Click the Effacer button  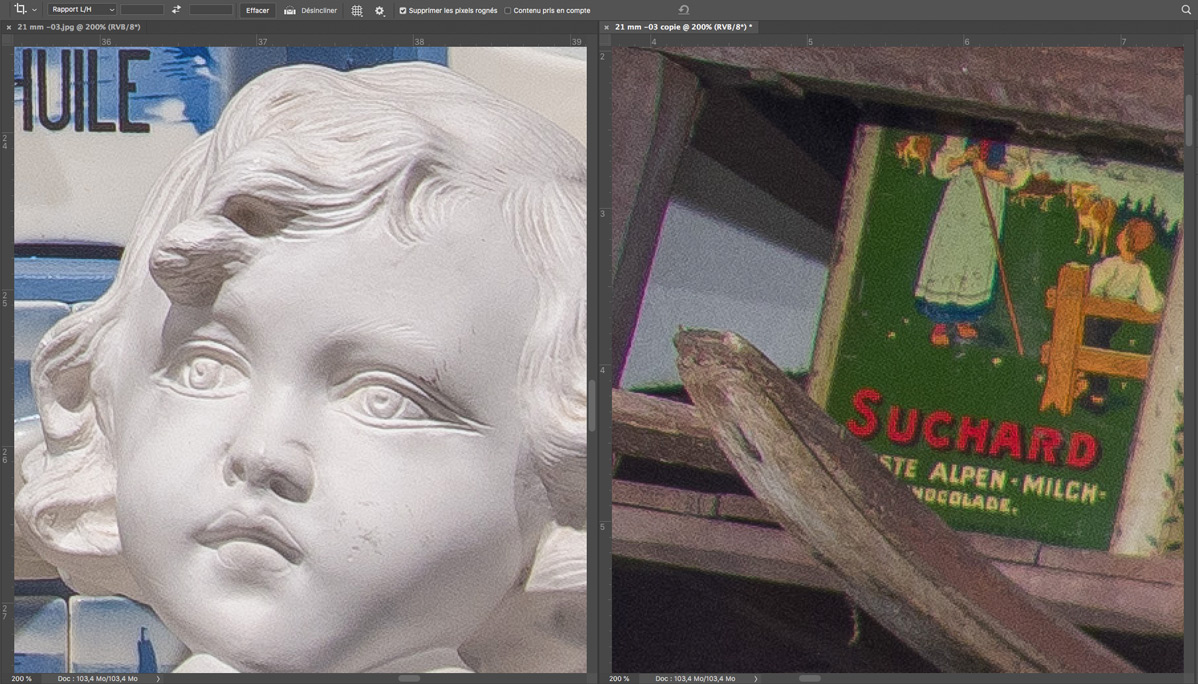click(257, 10)
